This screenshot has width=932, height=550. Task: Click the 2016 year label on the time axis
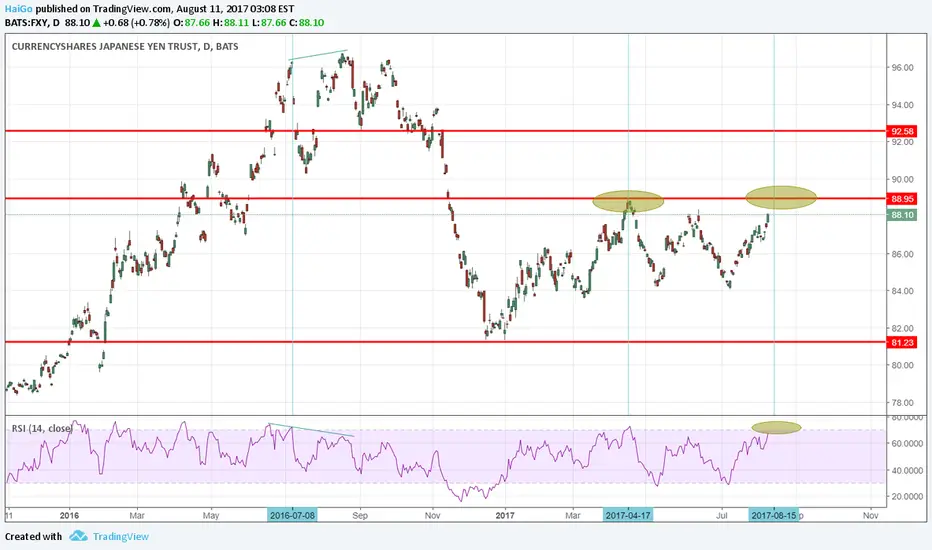point(70,516)
